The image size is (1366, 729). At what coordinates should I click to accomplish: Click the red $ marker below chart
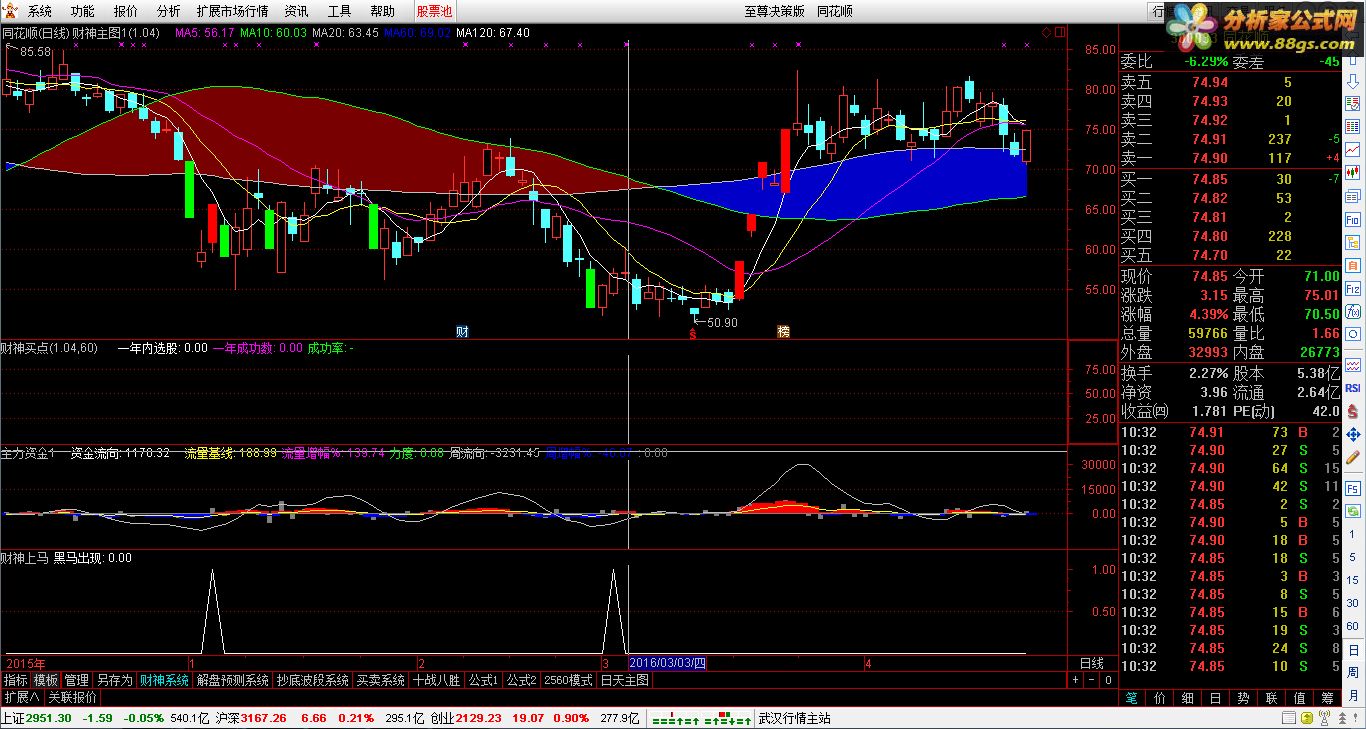pyautogui.click(x=692, y=333)
